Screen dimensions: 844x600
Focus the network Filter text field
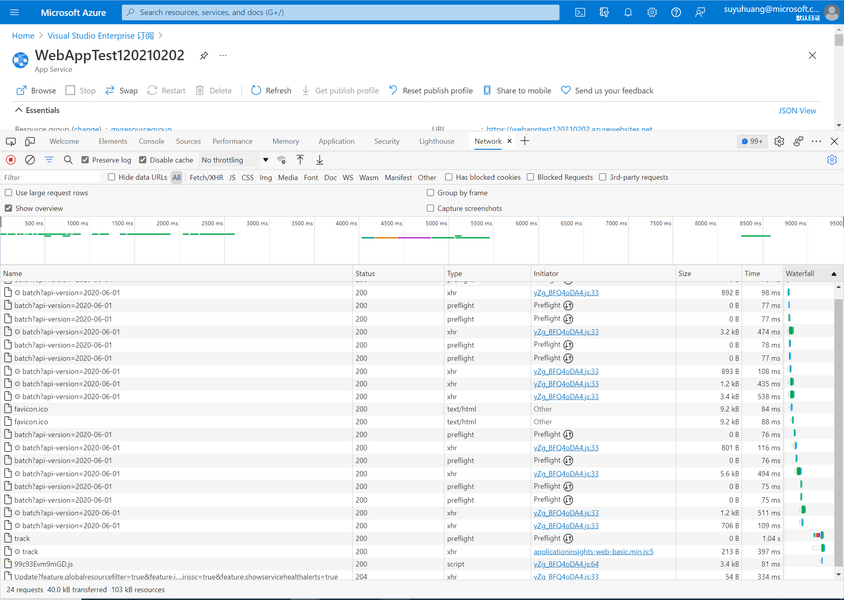51,177
